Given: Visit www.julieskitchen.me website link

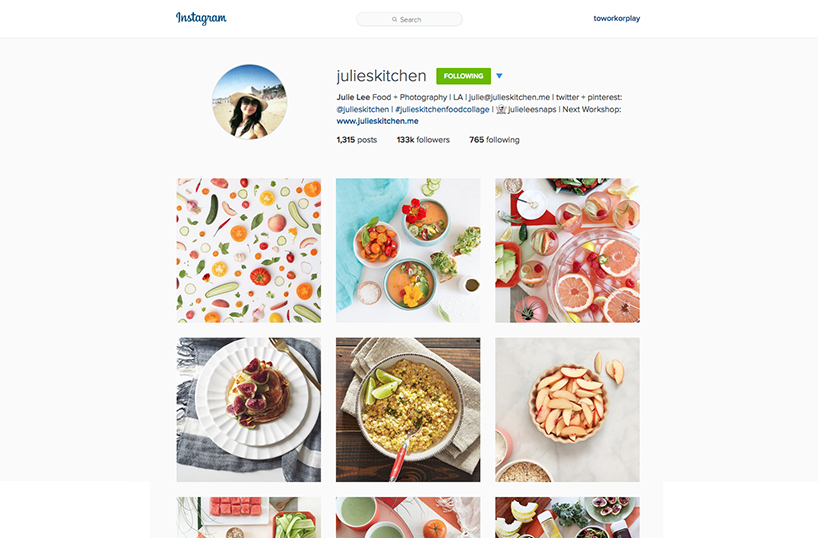Looking at the screenshot, I should click(377, 121).
